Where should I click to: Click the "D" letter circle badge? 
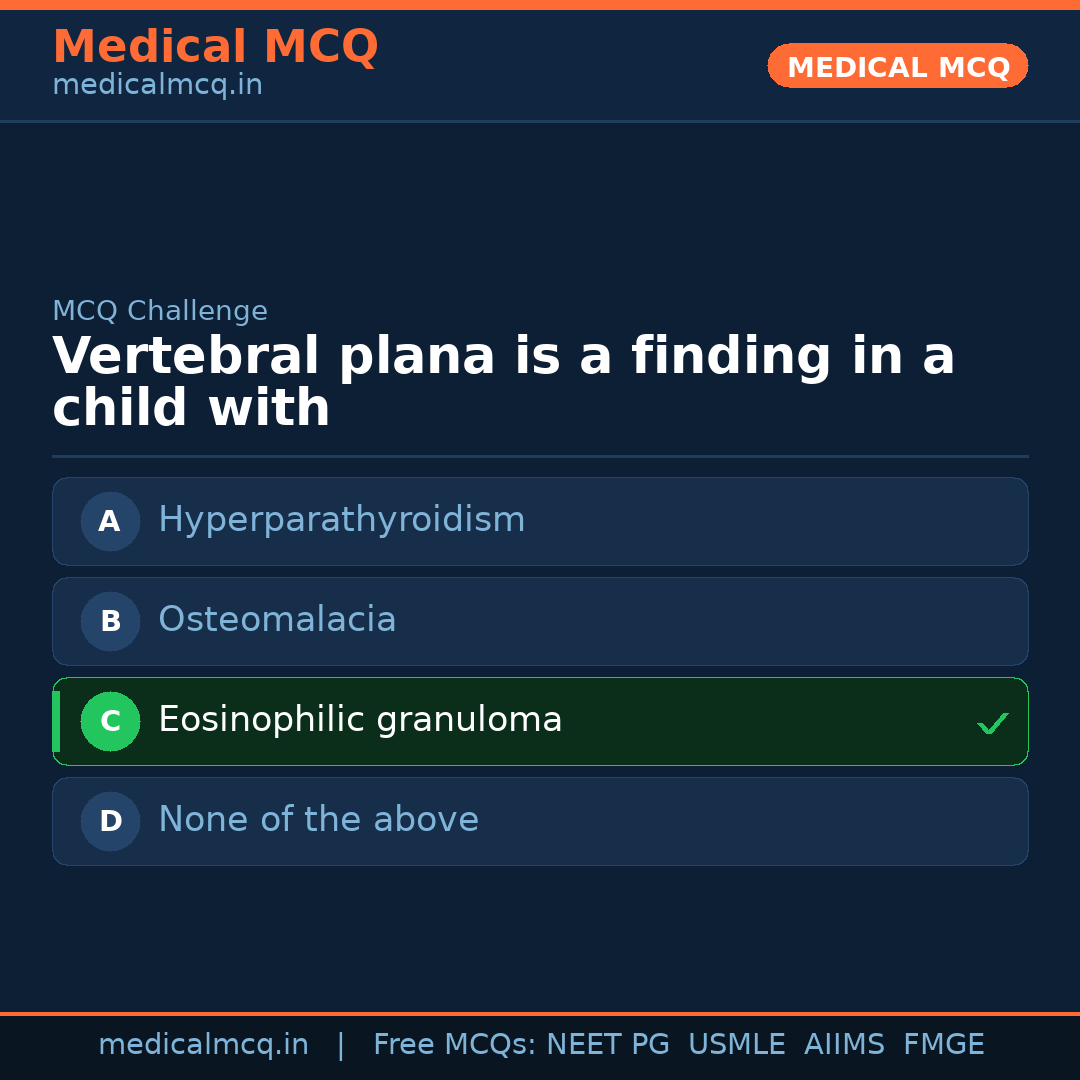click(110, 821)
